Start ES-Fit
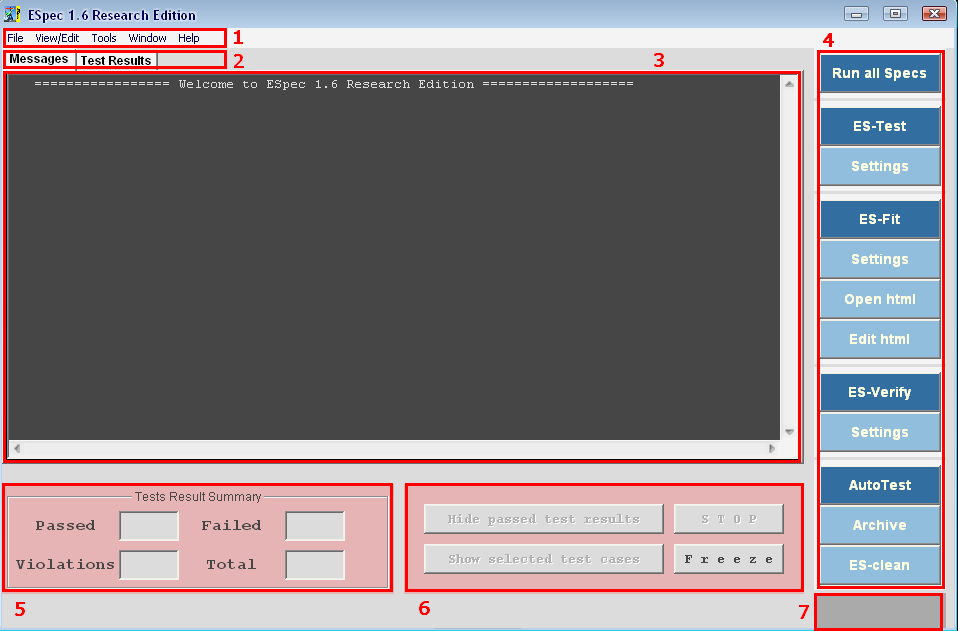The image size is (958, 631). click(879, 219)
